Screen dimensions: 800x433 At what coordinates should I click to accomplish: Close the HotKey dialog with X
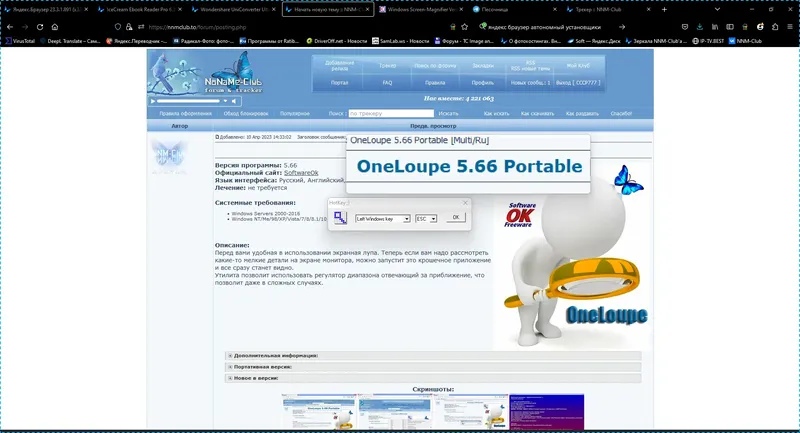coord(465,203)
